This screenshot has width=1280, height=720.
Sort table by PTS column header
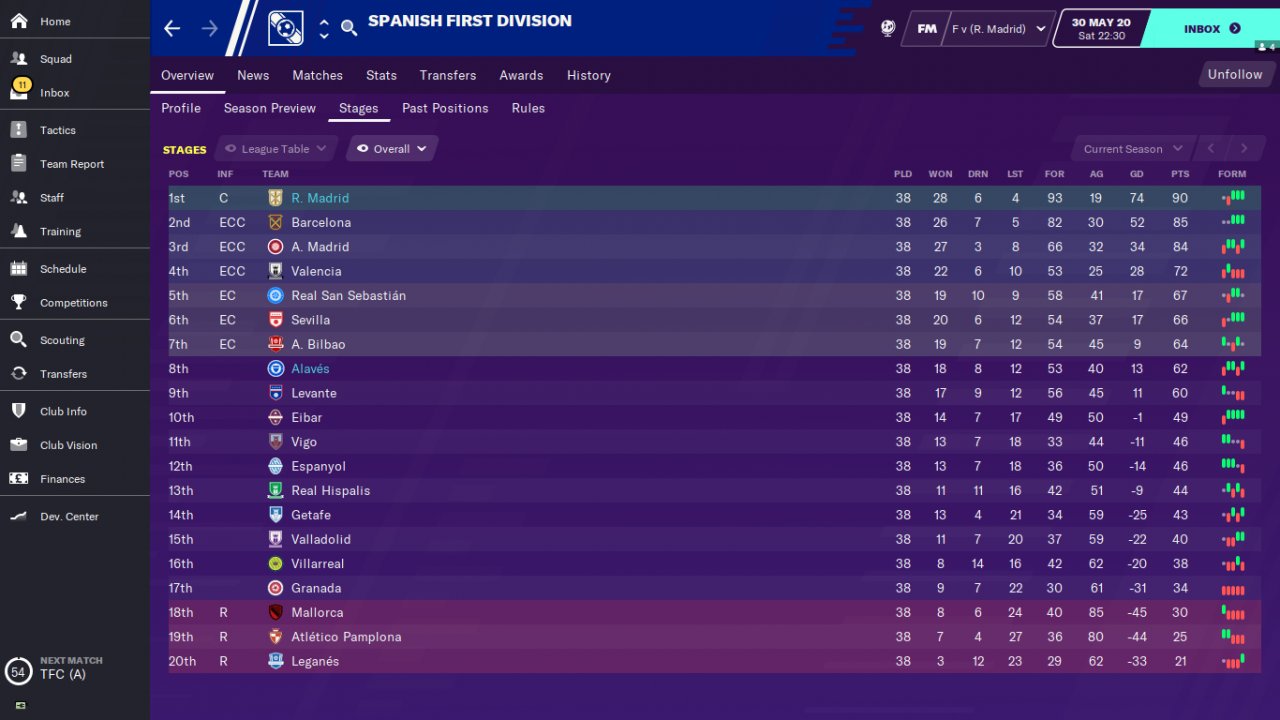coord(1180,174)
